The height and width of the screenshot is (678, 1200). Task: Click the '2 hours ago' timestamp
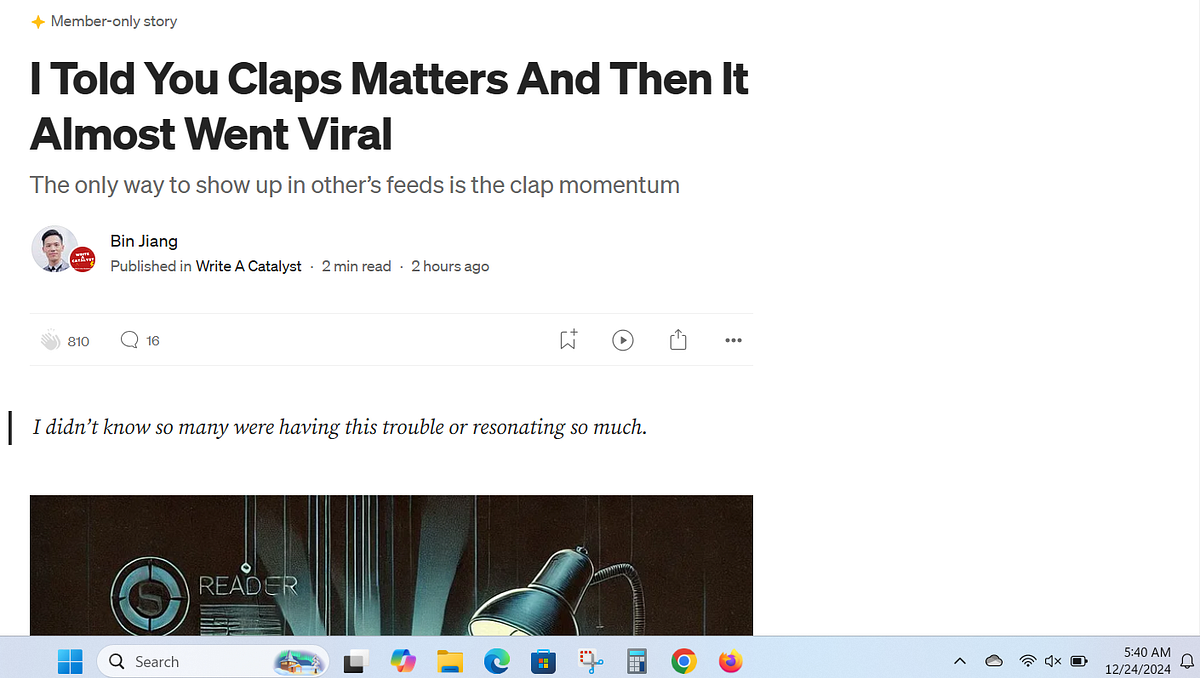point(450,266)
